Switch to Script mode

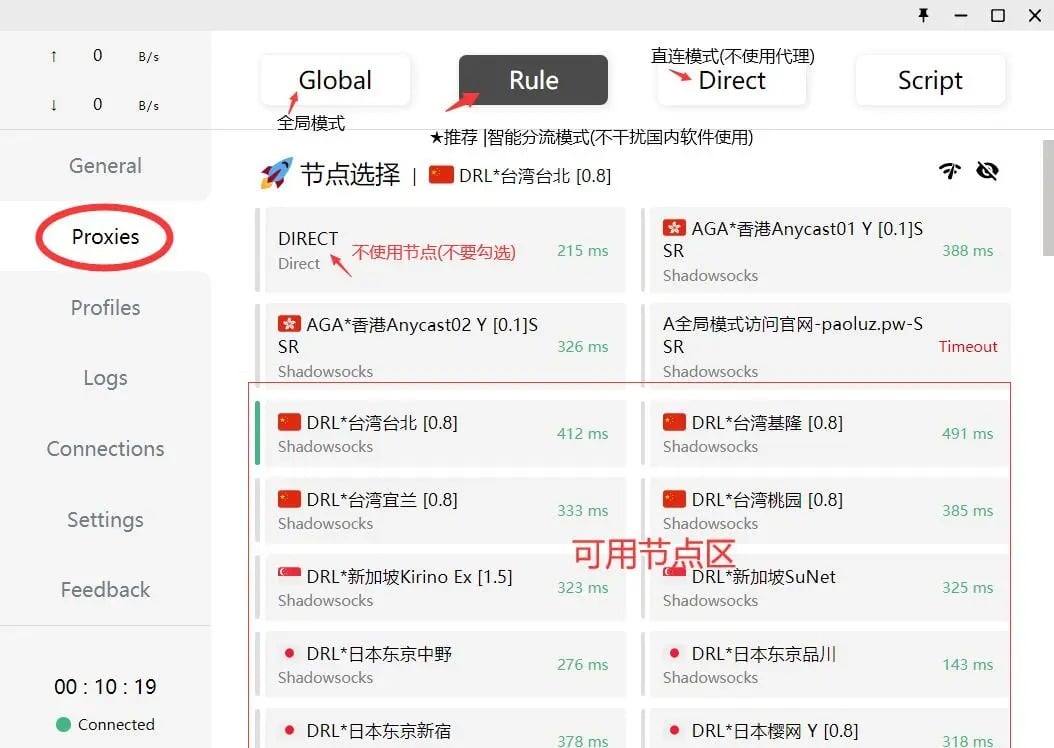point(929,80)
